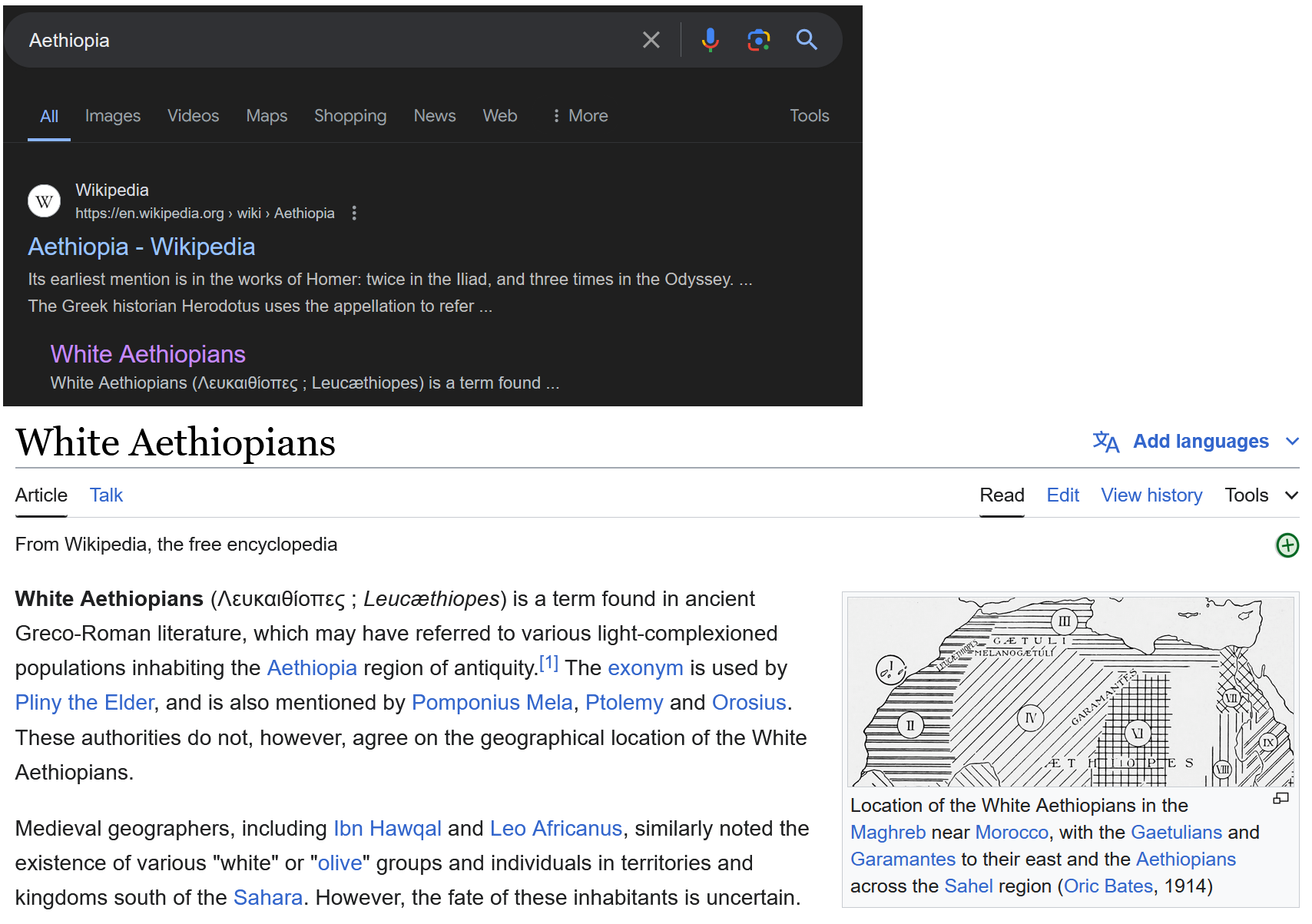Screen dimensions: 1312x924
Task: Open Google Lens image search
Action: 759,40
